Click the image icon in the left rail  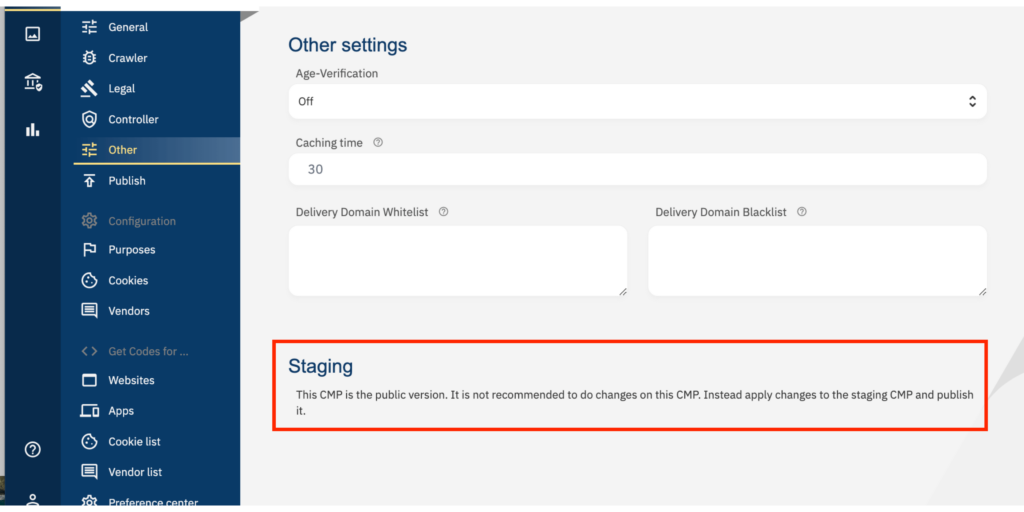[32, 33]
